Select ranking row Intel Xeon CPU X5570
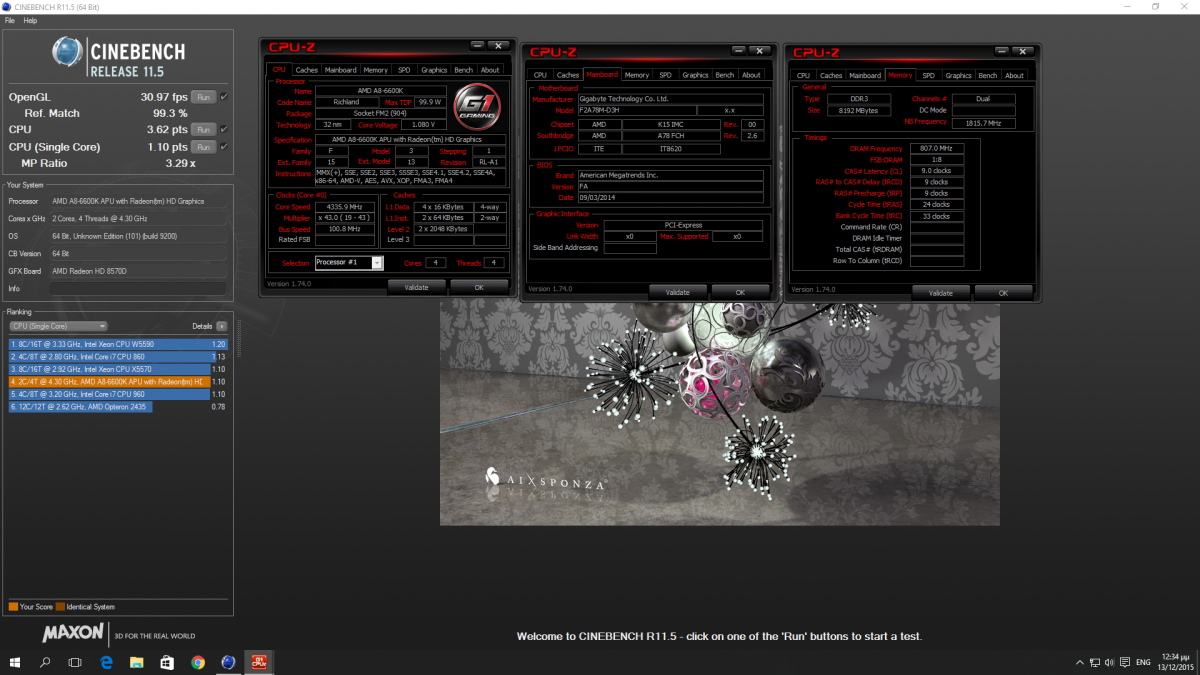The height and width of the screenshot is (675, 1200). coord(118,369)
